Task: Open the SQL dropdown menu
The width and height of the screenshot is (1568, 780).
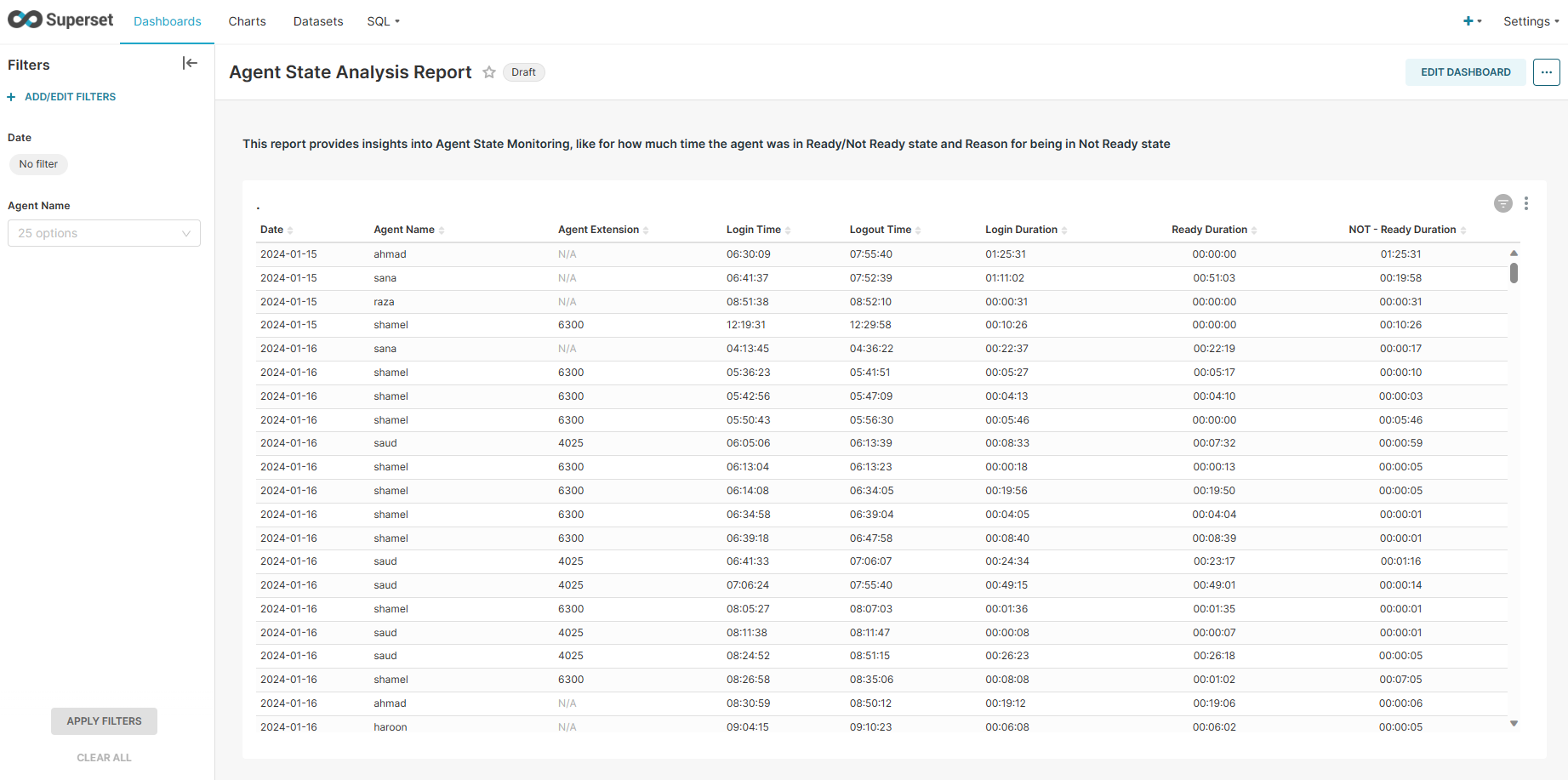Action: [x=383, y=21]
